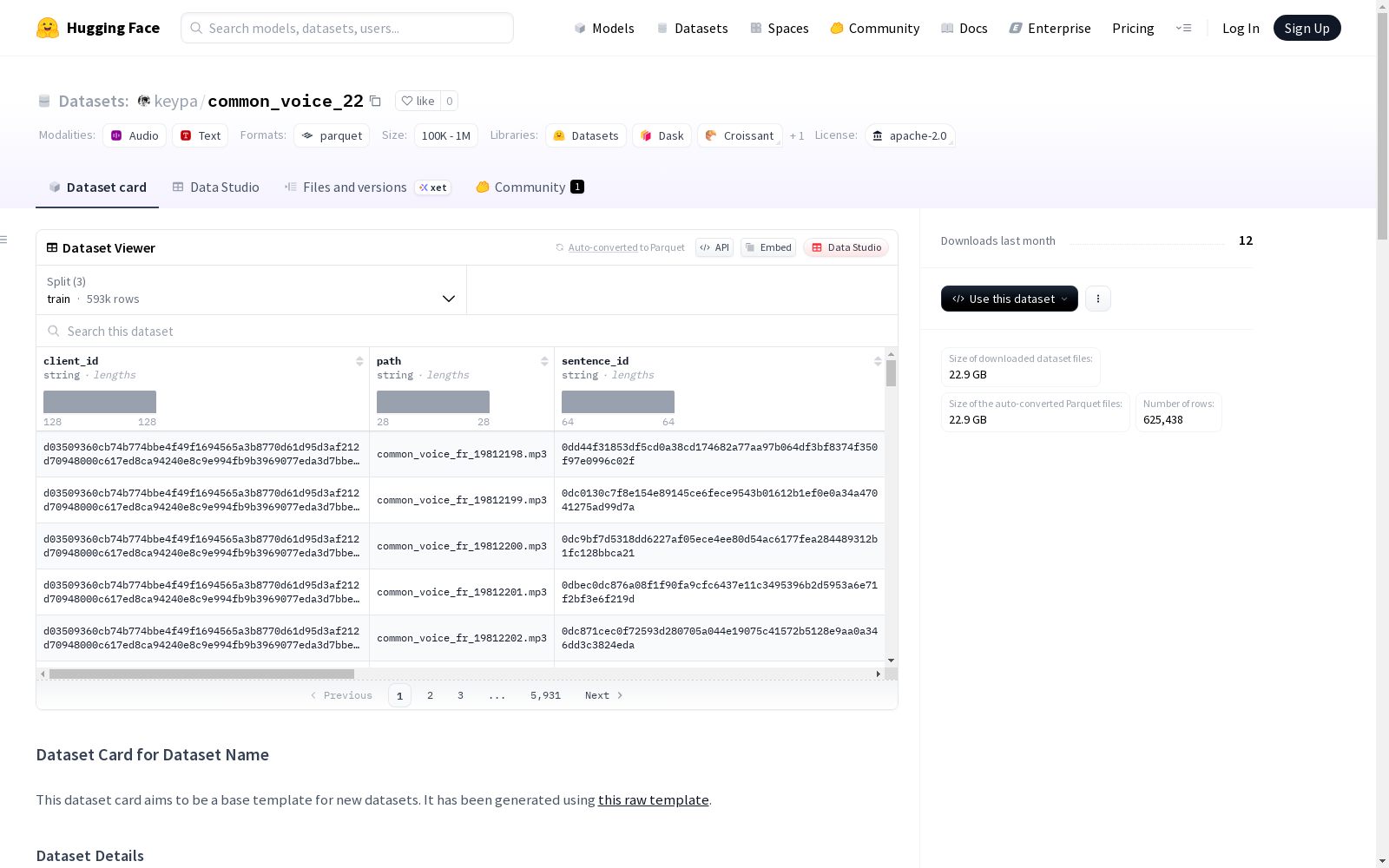This screenshot has height=868, width=1389.
Task: Open Spaces in the top navigation
Action: pos(779,28)
